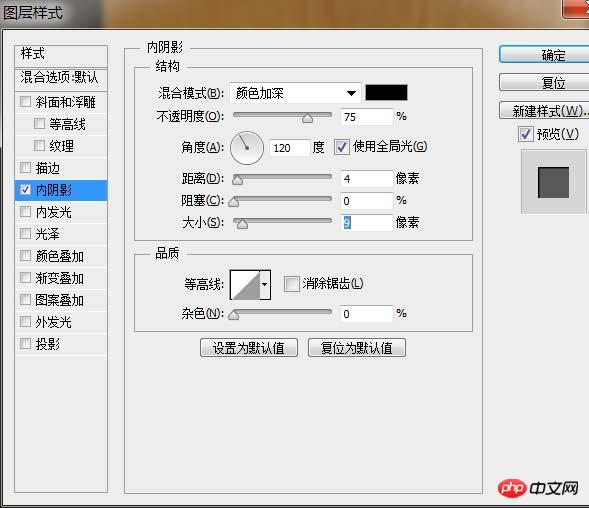Select the 样式 entry in the list
The width and height of the screenshot is (589, 508).
[x=61, y=56]
